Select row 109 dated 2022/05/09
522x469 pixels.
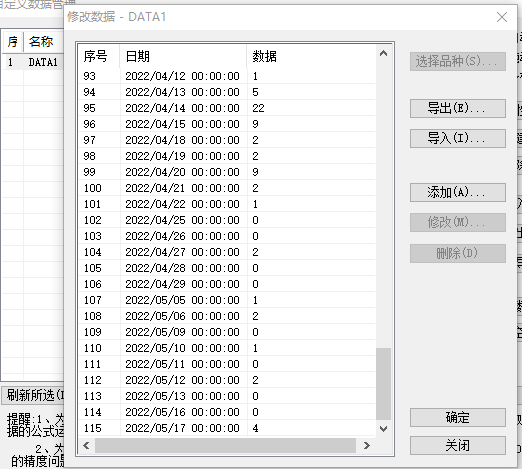[x=227, y=332]
